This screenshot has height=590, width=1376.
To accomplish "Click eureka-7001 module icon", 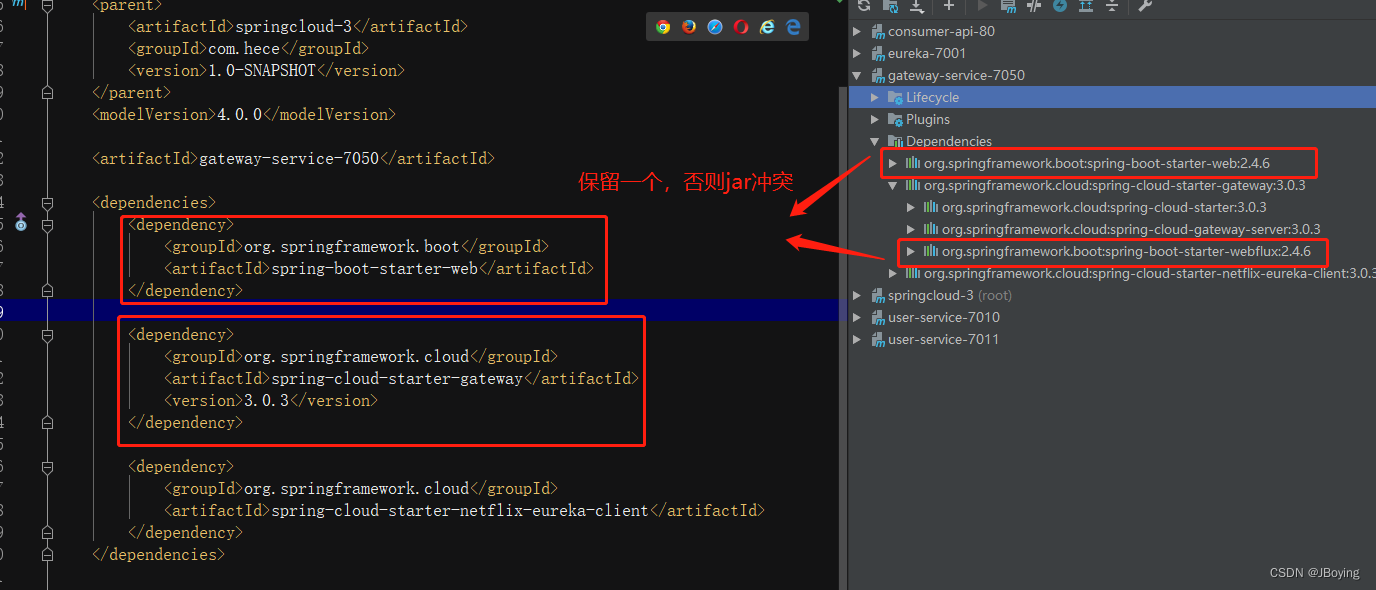I will tap(878, 53).
